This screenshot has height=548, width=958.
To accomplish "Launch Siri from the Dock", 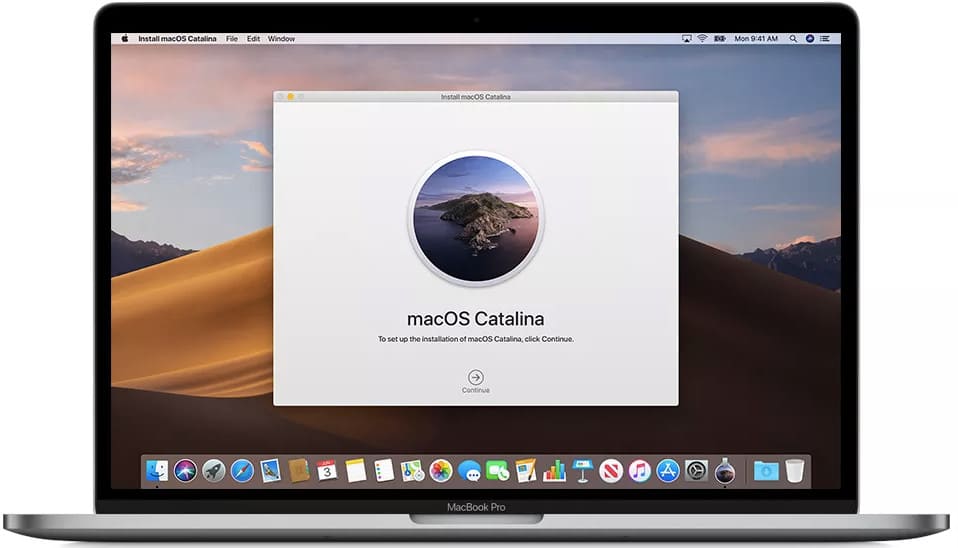I will [x=185, y=471].
